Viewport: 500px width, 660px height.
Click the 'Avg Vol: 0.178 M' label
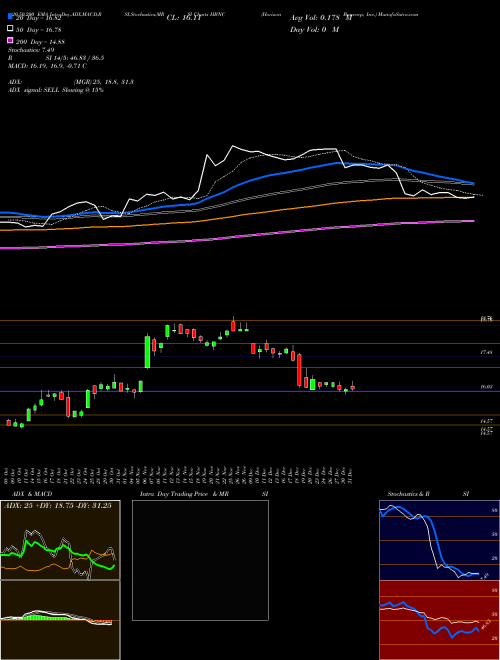pos(320,18)
